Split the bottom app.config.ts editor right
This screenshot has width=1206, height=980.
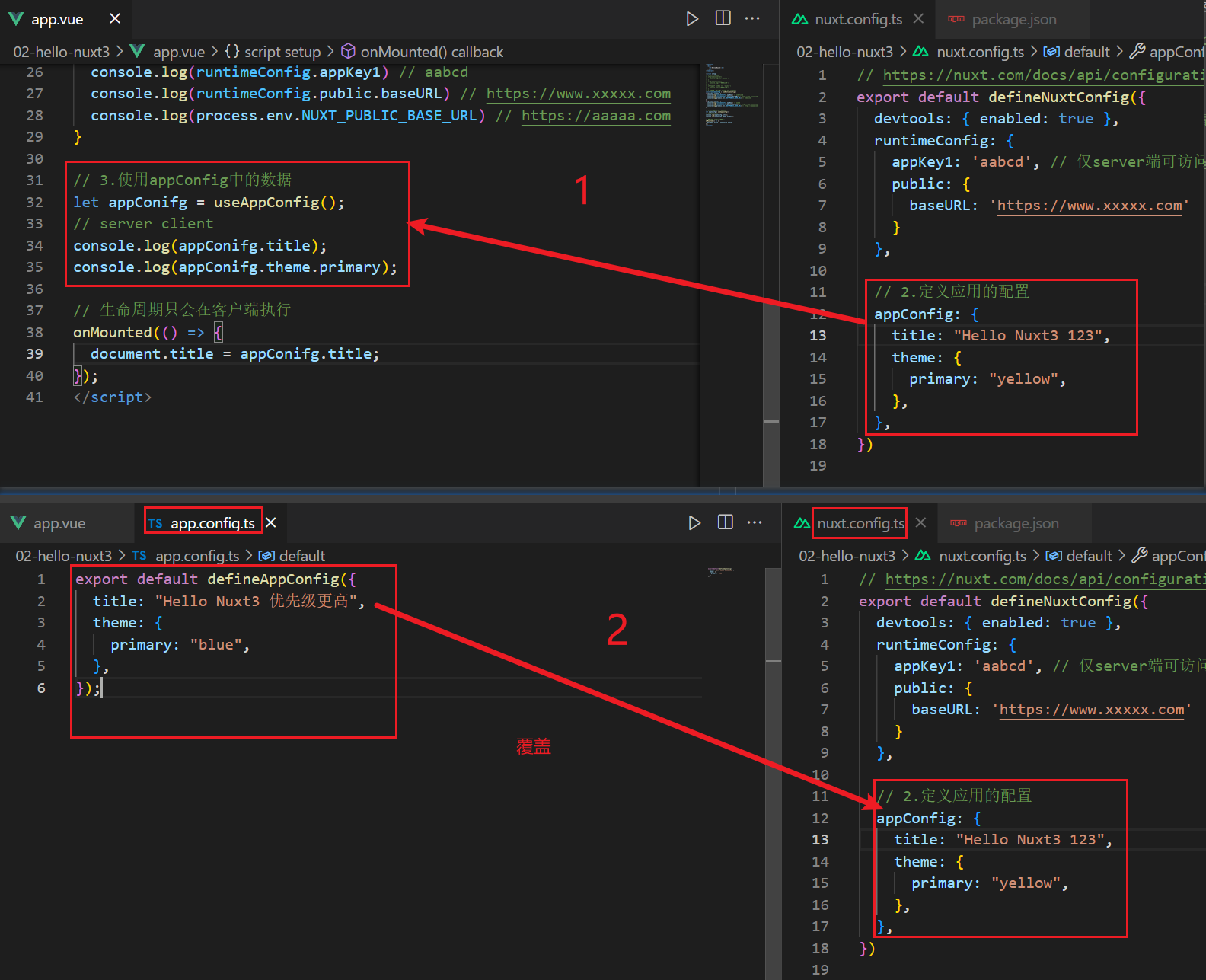pyautogui.click(x=726, y=523)
